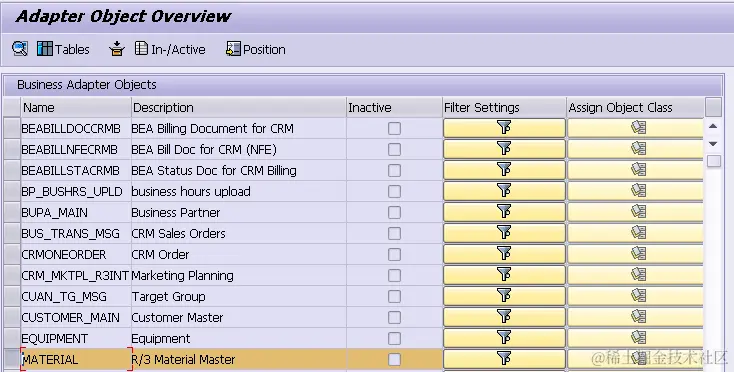The width and height of the screenshot is (734, 372).
Task: Tick Inactive checkbox for CUSTOMER_MAIN
Action: click(394, 318)
